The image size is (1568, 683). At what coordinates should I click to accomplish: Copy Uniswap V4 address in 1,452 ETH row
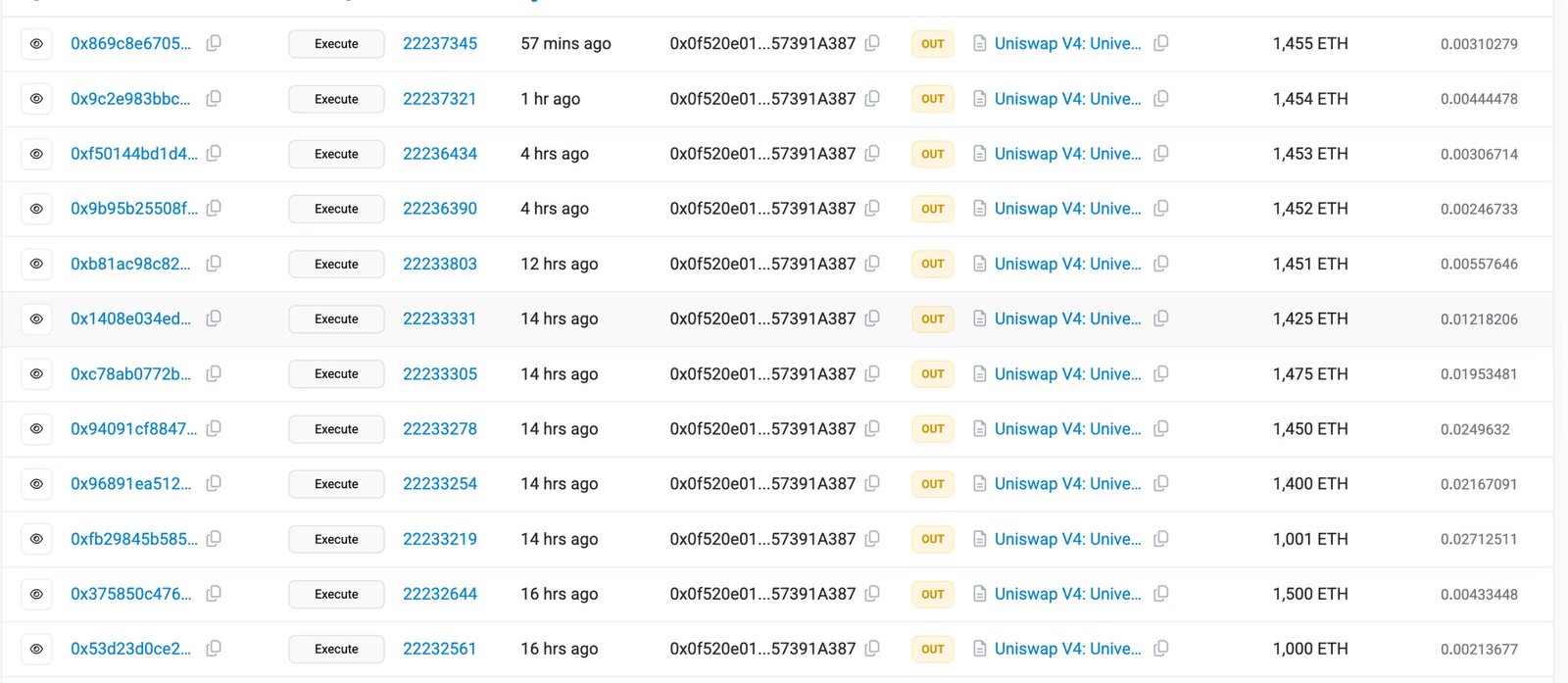coord(1161,208)
